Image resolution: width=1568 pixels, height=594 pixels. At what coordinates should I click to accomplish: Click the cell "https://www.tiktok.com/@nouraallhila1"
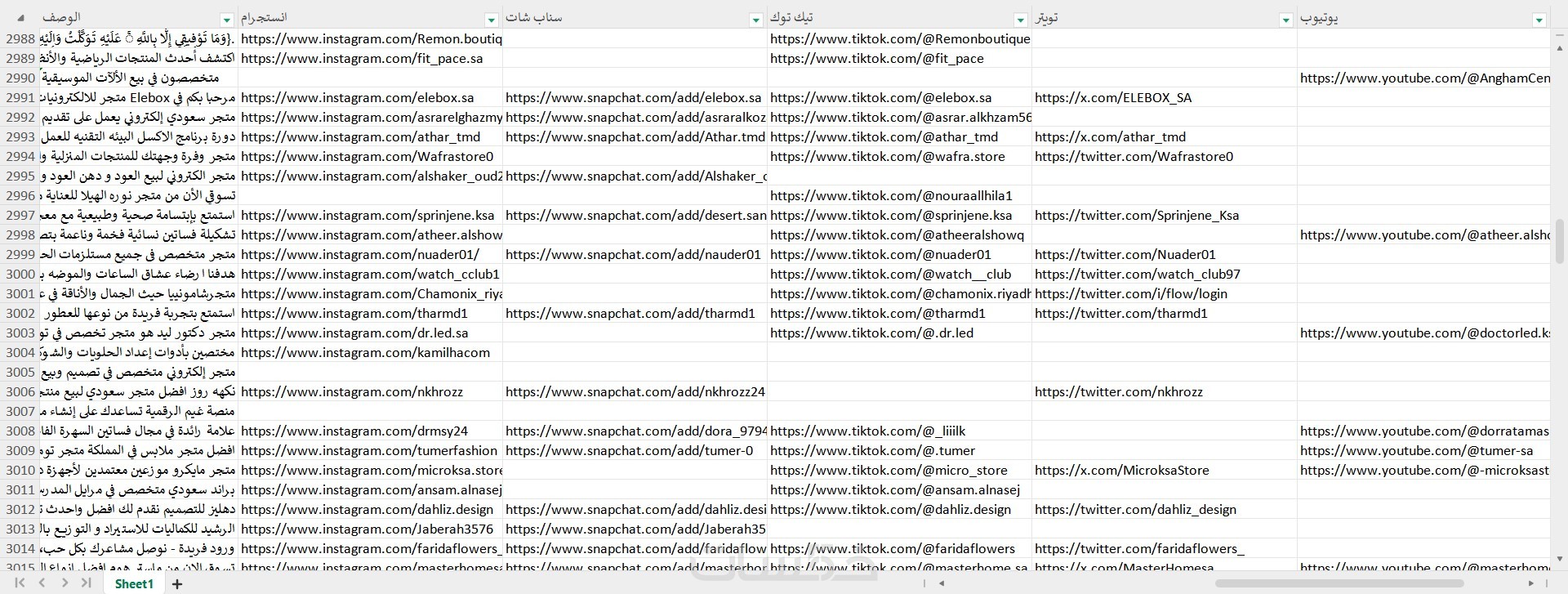click(x=899, y=196)
